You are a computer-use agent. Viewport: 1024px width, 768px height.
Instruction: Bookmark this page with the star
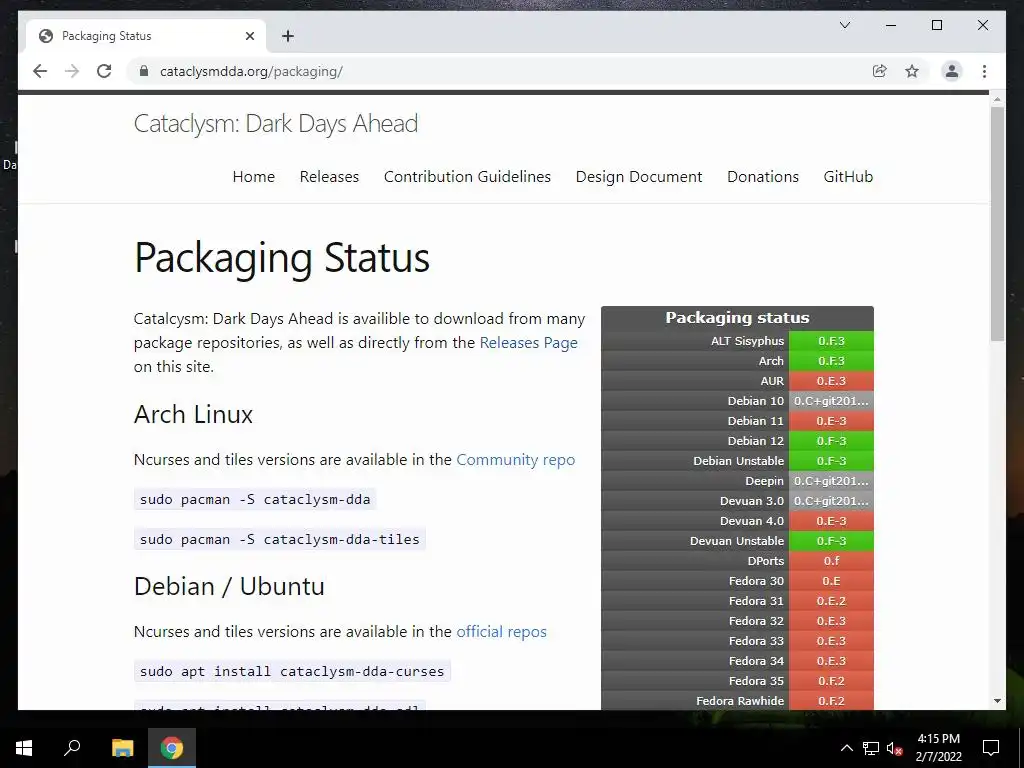coord(912,71)
